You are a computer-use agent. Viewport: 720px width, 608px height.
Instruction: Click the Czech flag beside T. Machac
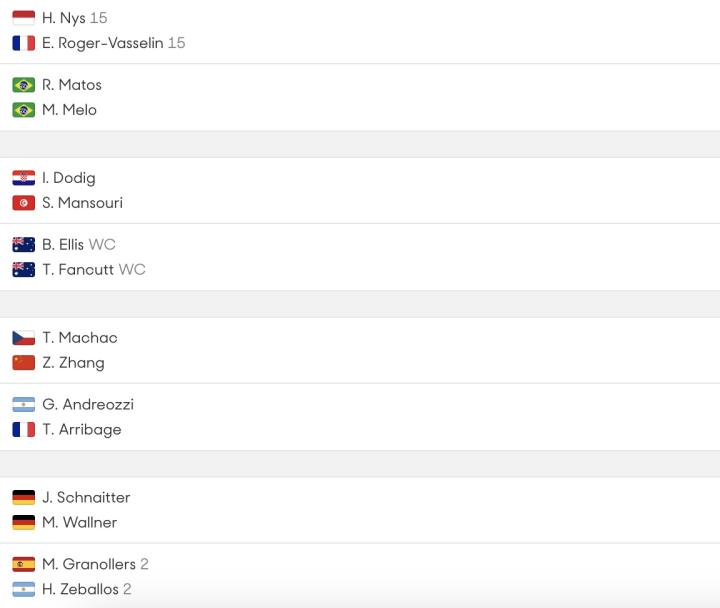[x=23, y=338]
